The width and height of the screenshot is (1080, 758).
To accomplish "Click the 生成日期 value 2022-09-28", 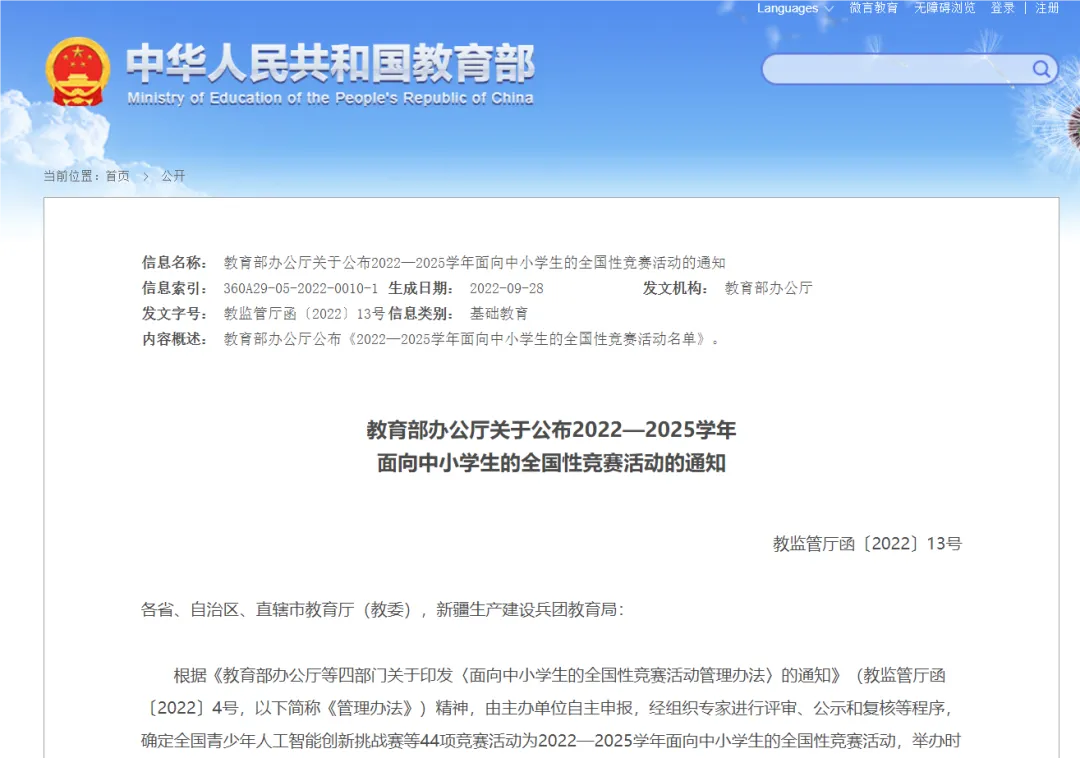I will [x=506, y=288].
